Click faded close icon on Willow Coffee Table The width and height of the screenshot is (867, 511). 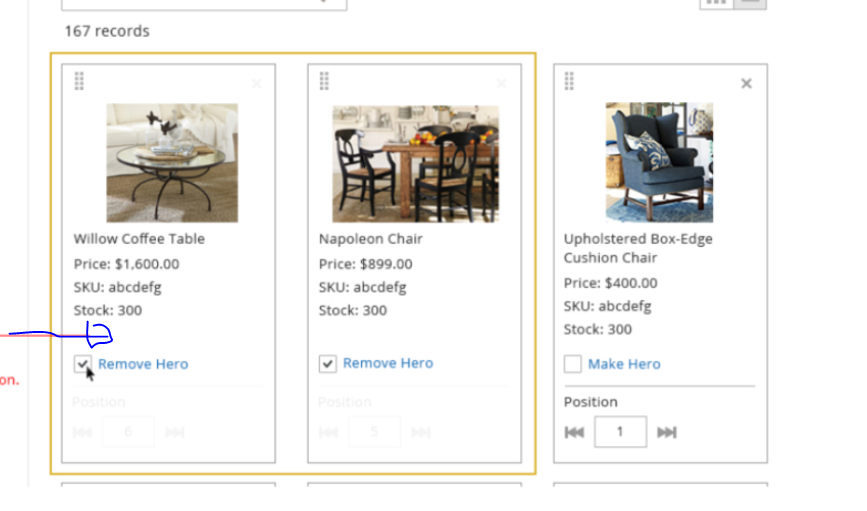(256, 84)
